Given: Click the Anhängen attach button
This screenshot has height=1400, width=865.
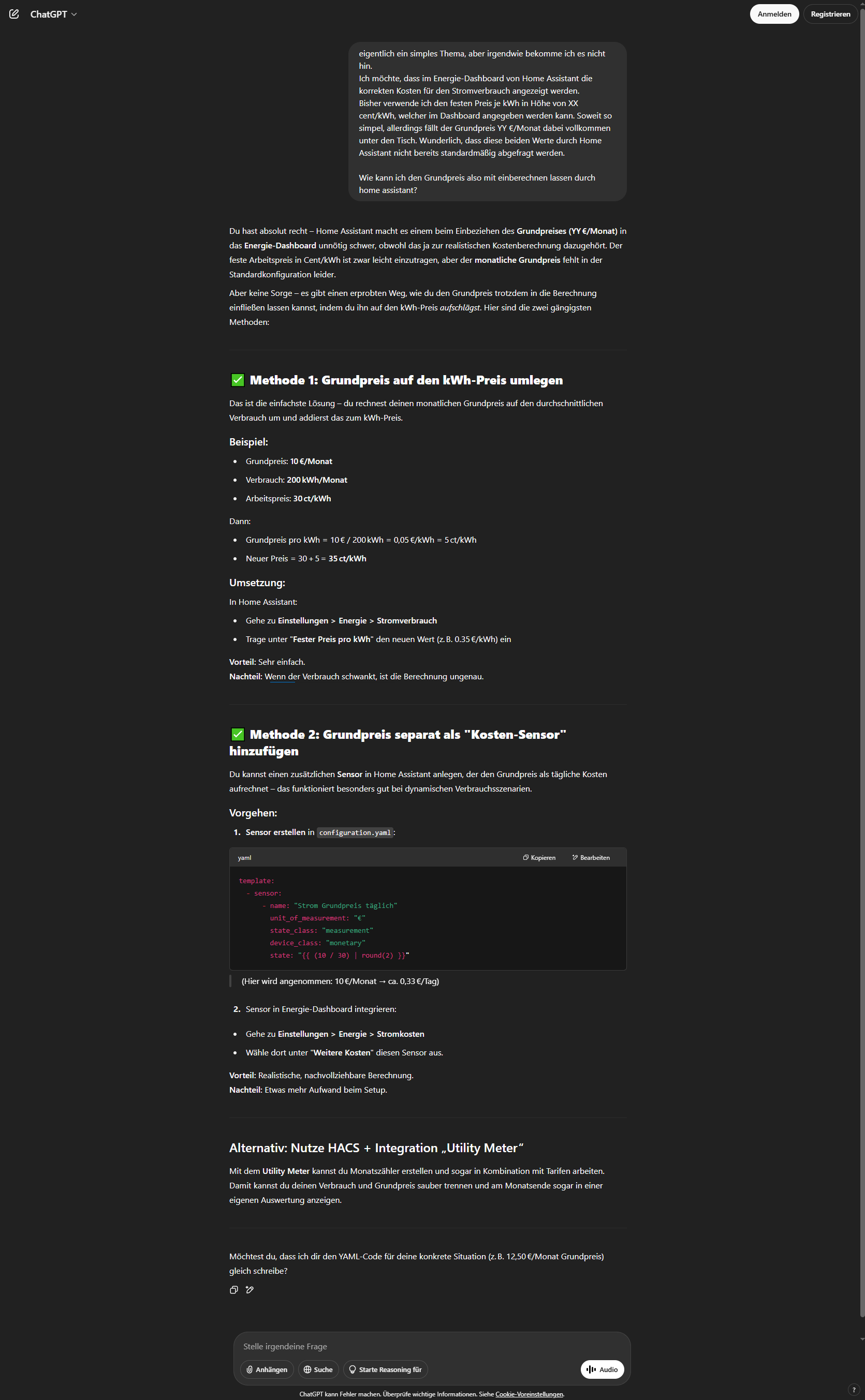Looking at the screenshot, I should (x=267, y=1369).
